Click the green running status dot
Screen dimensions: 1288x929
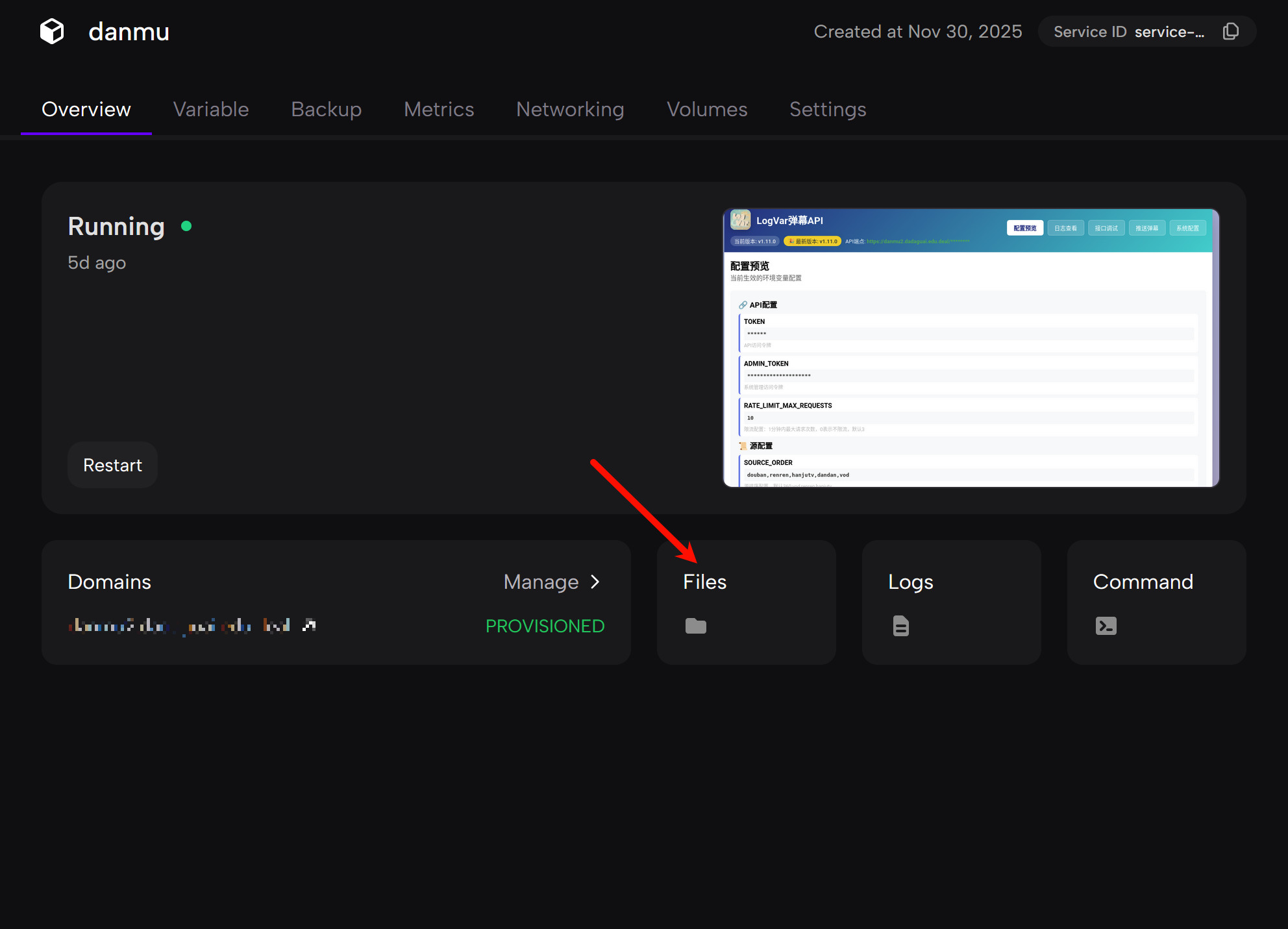coord(186,226)
